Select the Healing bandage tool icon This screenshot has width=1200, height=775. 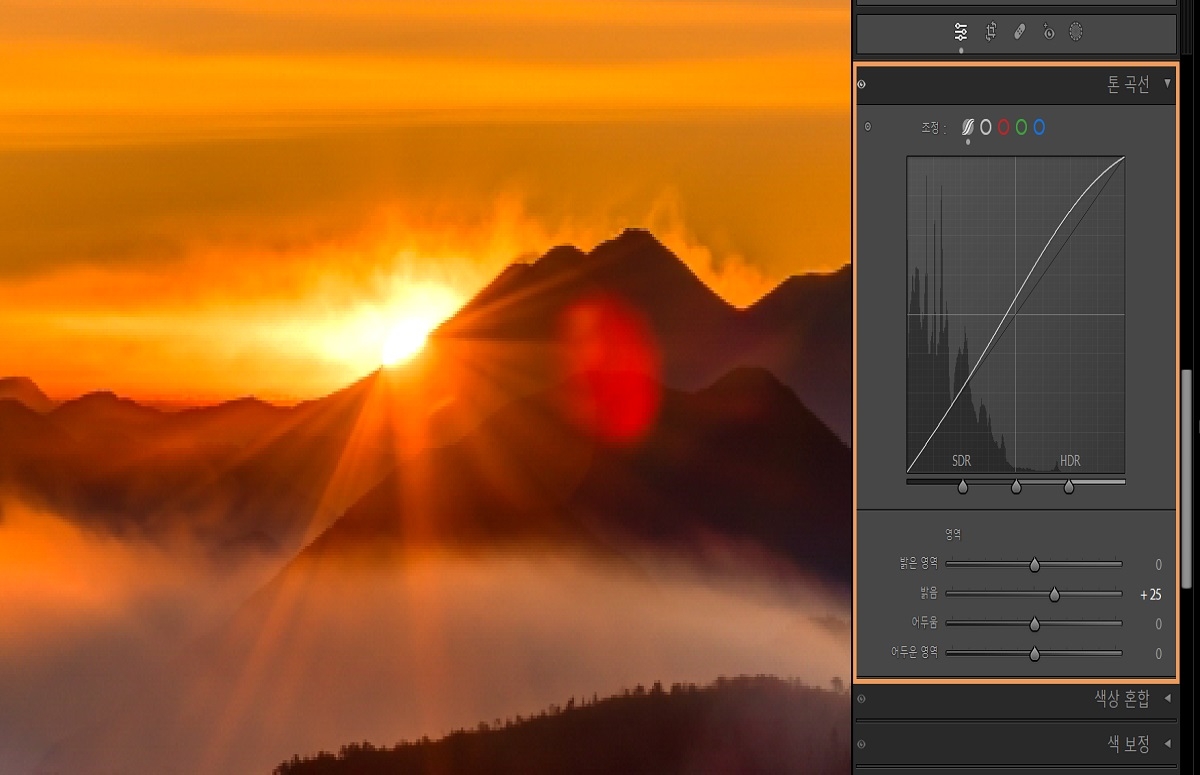[1019, 32]
